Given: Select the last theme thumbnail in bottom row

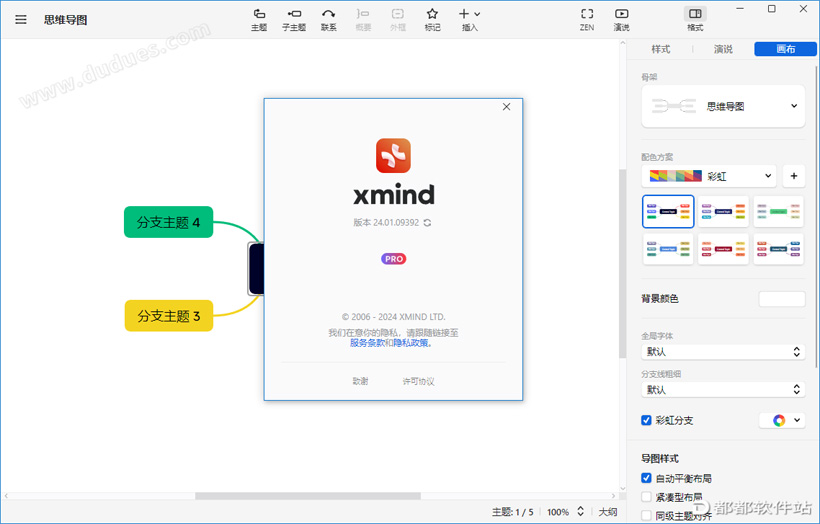Looking at the screenshot, I should 778,249.
